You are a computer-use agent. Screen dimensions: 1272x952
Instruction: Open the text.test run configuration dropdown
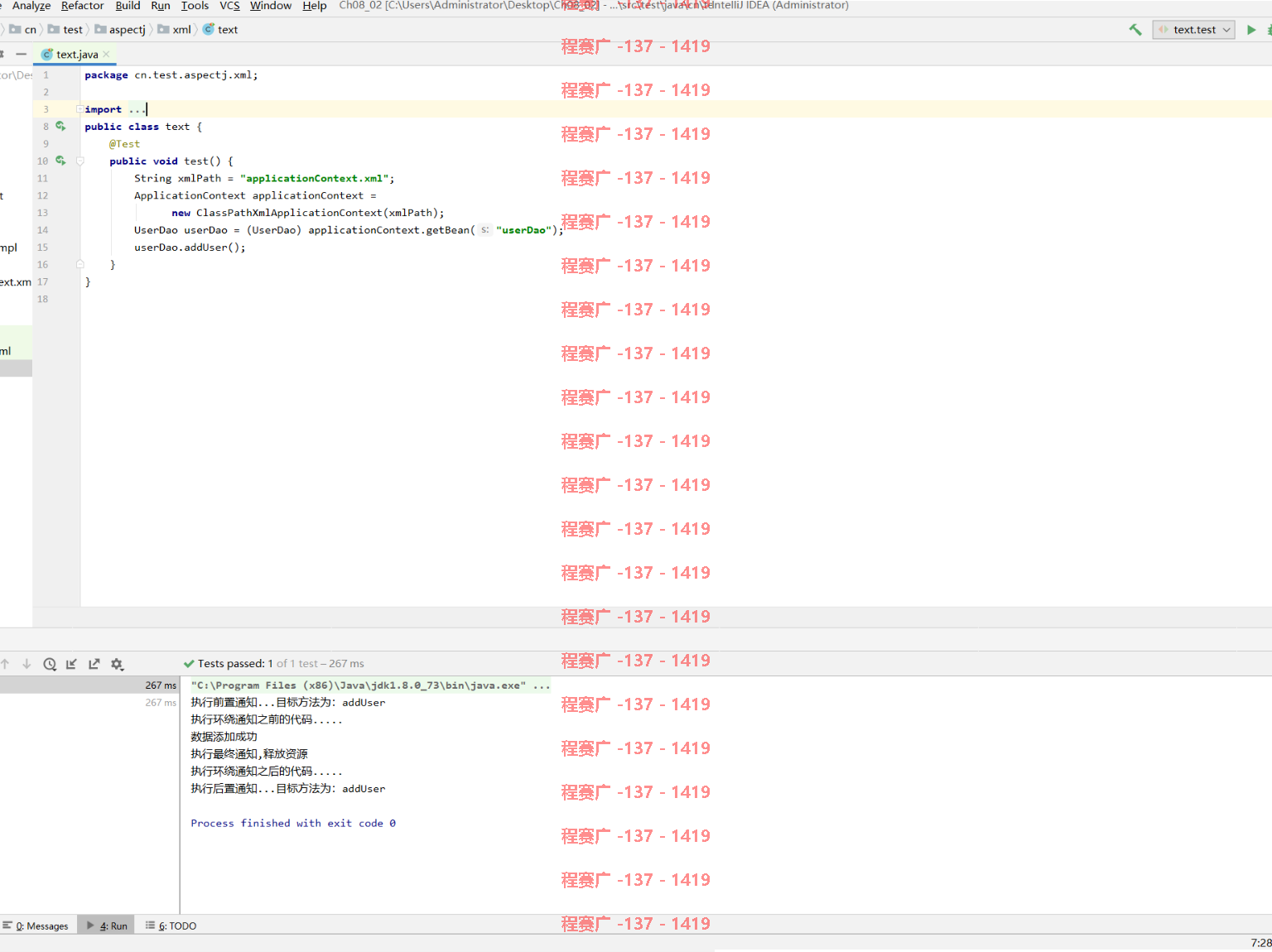pyautogui.click(x=1193, y=30)
